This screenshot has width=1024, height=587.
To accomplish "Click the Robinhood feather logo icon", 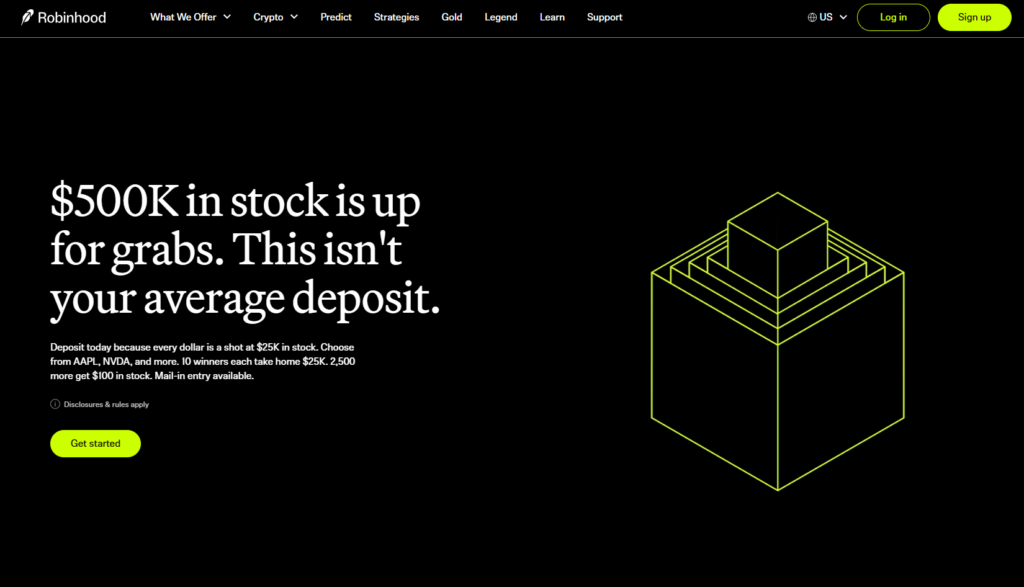I will click(x=27, y=17).
